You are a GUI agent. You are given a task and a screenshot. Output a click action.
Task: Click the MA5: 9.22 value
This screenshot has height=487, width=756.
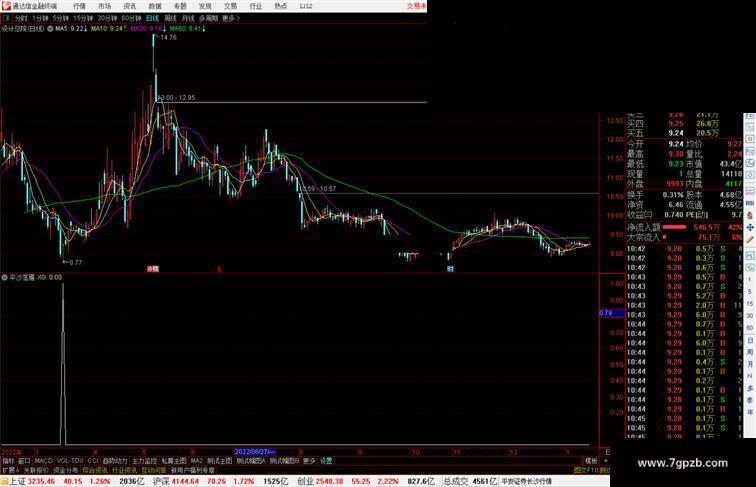coord(71,29)
